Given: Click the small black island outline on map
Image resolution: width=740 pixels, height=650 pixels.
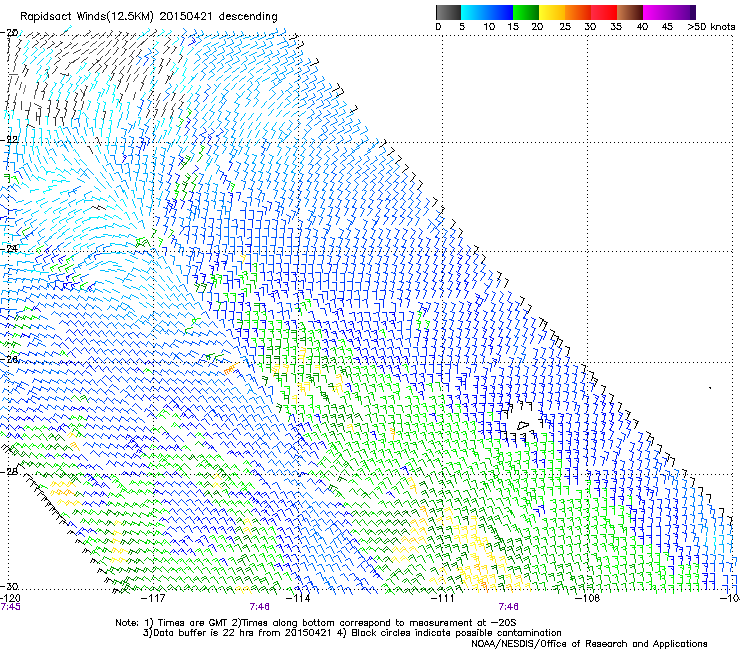Looking at the screenshot, I should click(522, 425).
